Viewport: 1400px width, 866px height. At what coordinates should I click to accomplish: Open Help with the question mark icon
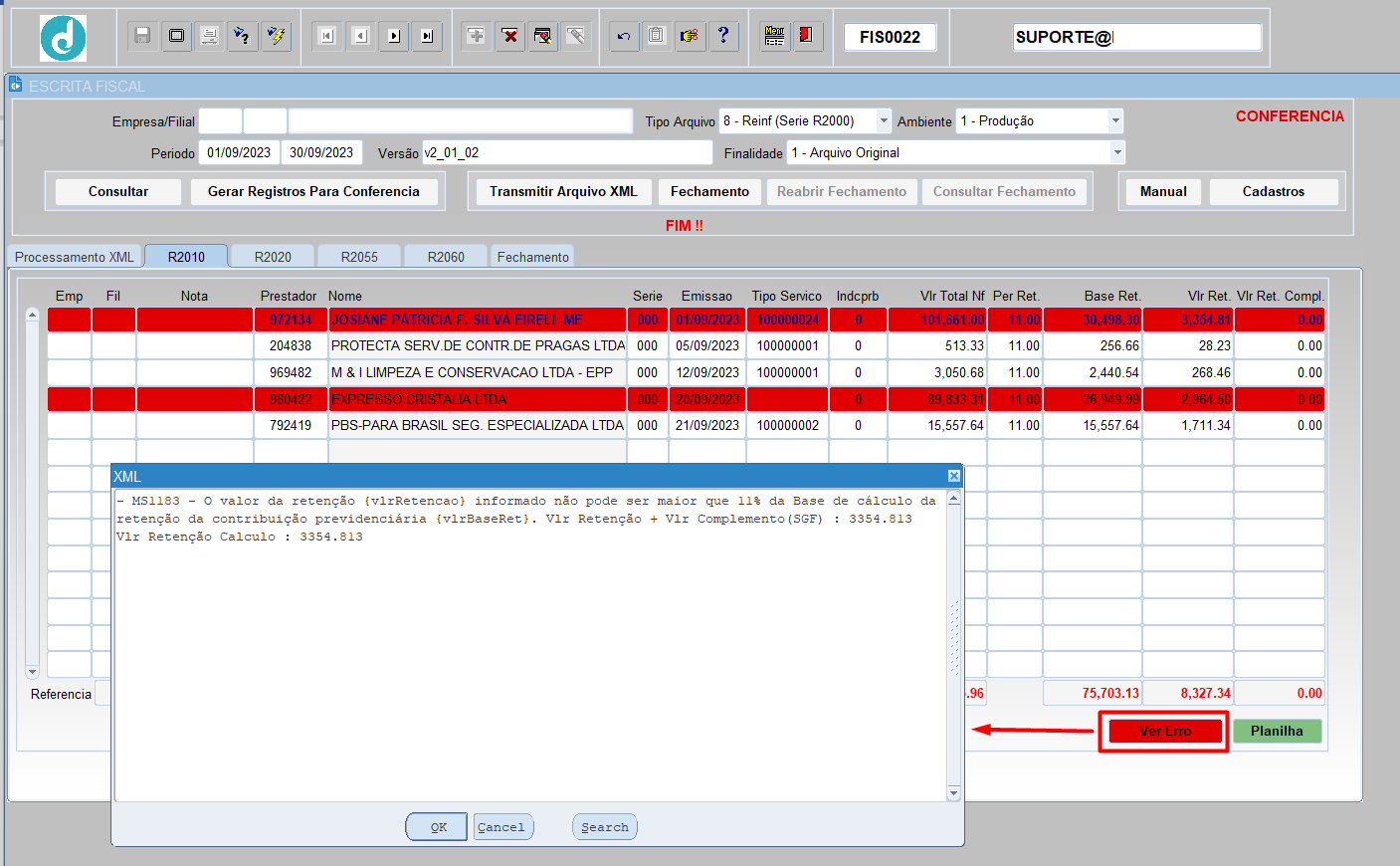tap(723, 36)
